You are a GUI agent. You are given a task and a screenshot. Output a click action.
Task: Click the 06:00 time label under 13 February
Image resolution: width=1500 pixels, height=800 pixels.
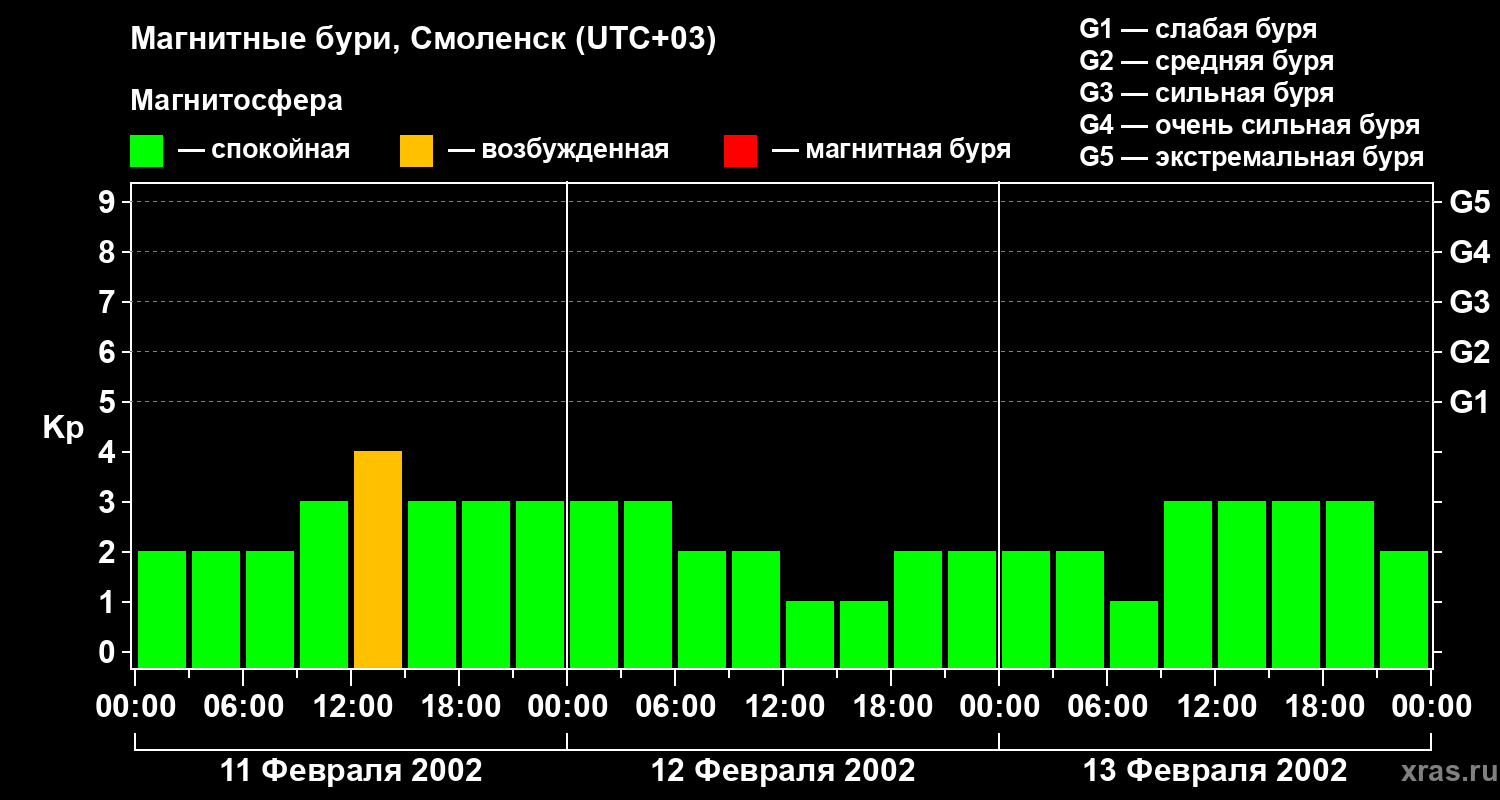click(1107, 707)
